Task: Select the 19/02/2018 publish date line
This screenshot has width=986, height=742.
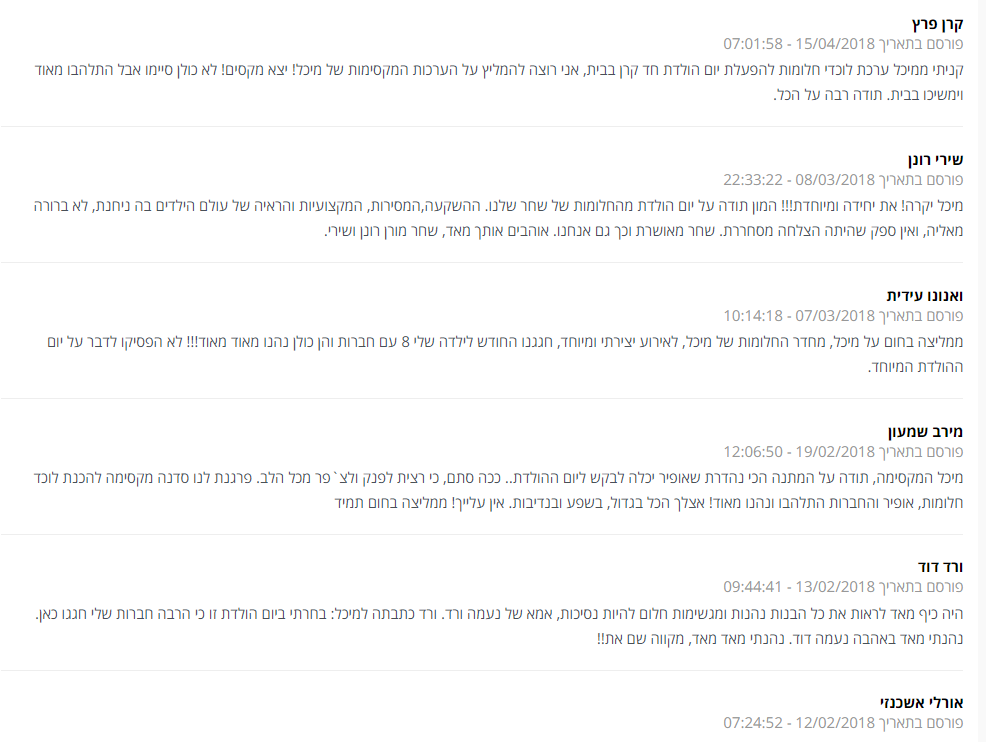Action: 843,451
